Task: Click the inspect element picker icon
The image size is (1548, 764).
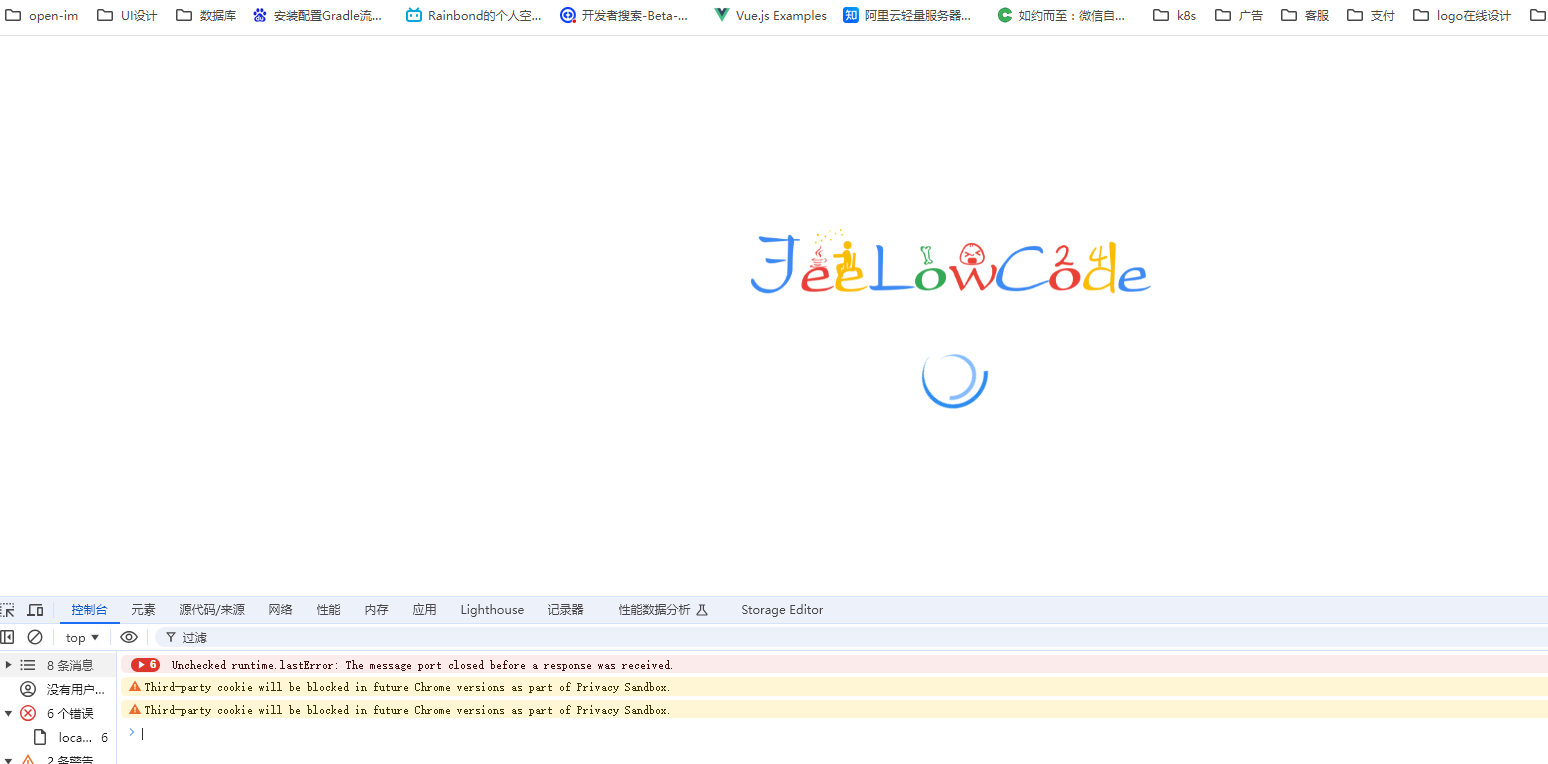Action: (8, 610)
